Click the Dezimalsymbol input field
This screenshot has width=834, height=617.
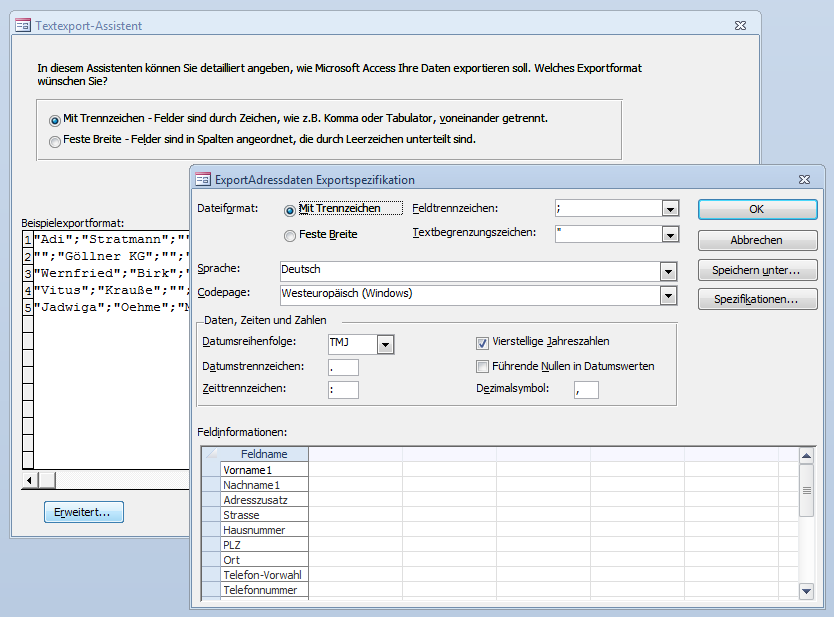(587, 390)
